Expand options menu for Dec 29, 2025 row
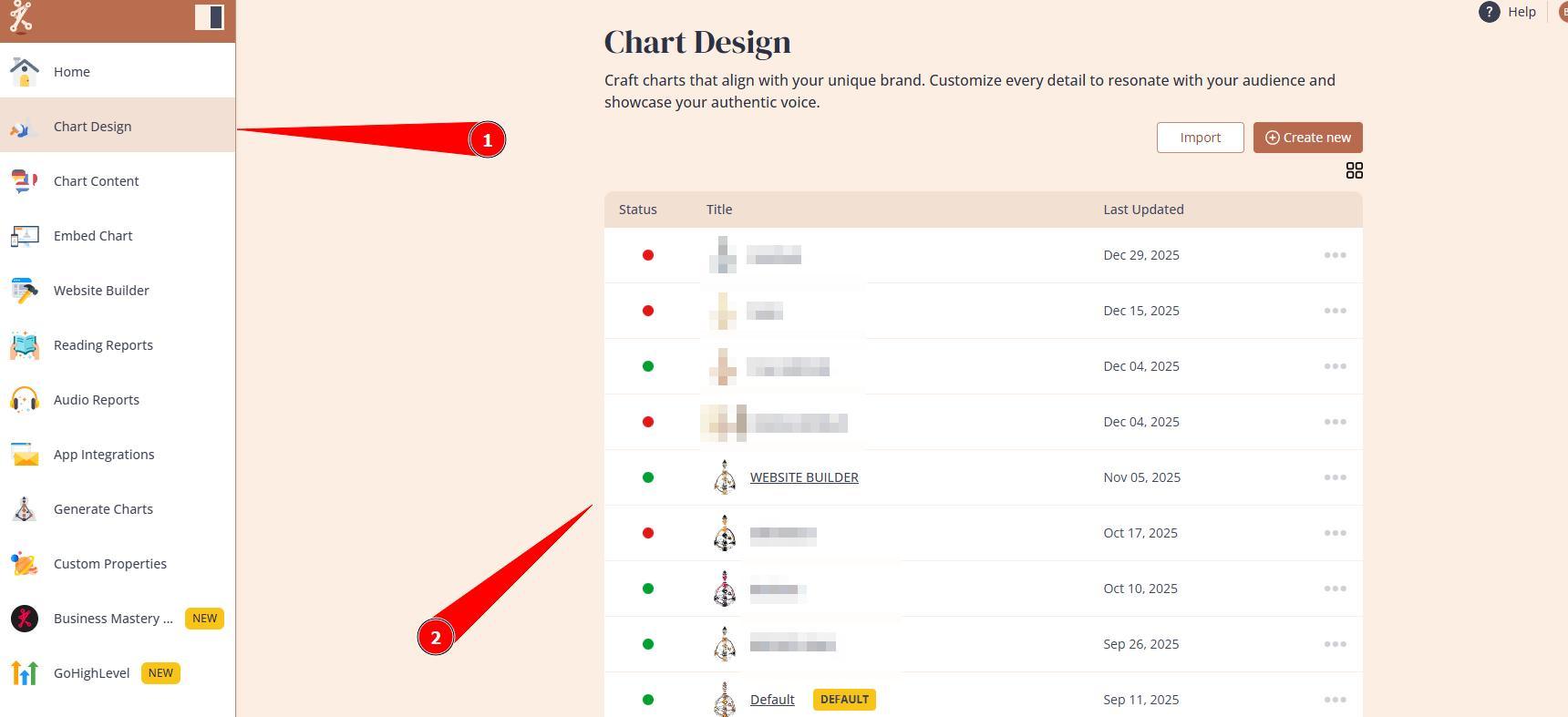This screenshot has height=717, width=1568. point(1335,255)
